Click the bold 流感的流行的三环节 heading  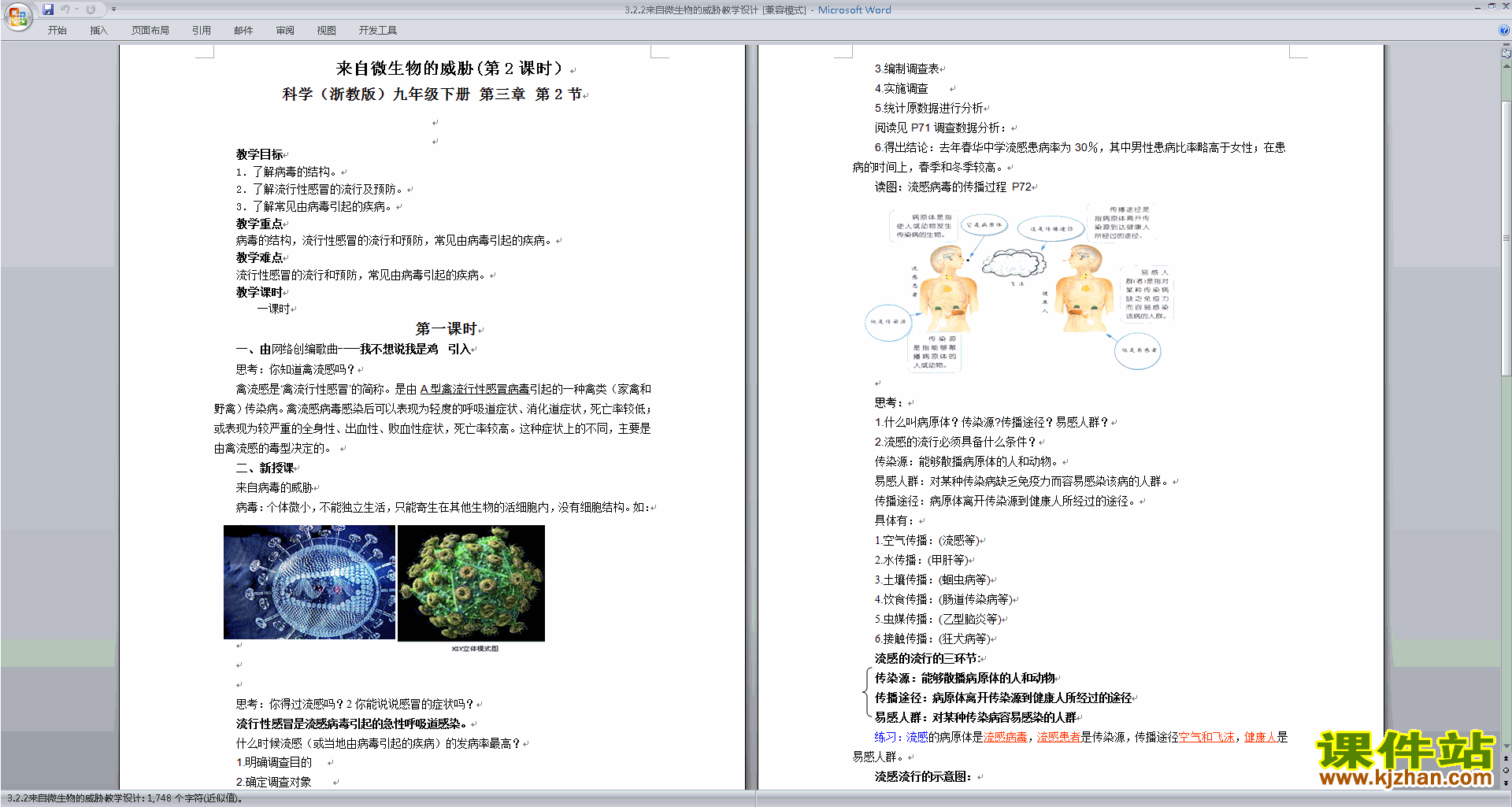[928, 659]
